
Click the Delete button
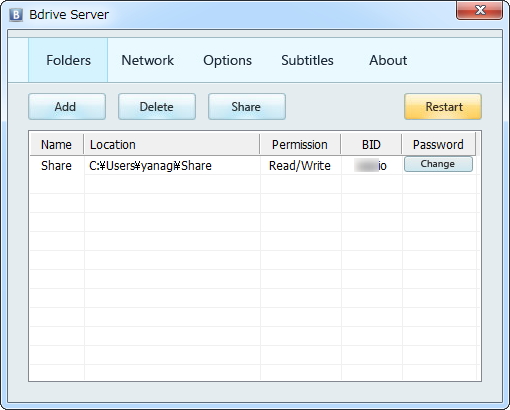pyautogui.click(x=157, y=107)
